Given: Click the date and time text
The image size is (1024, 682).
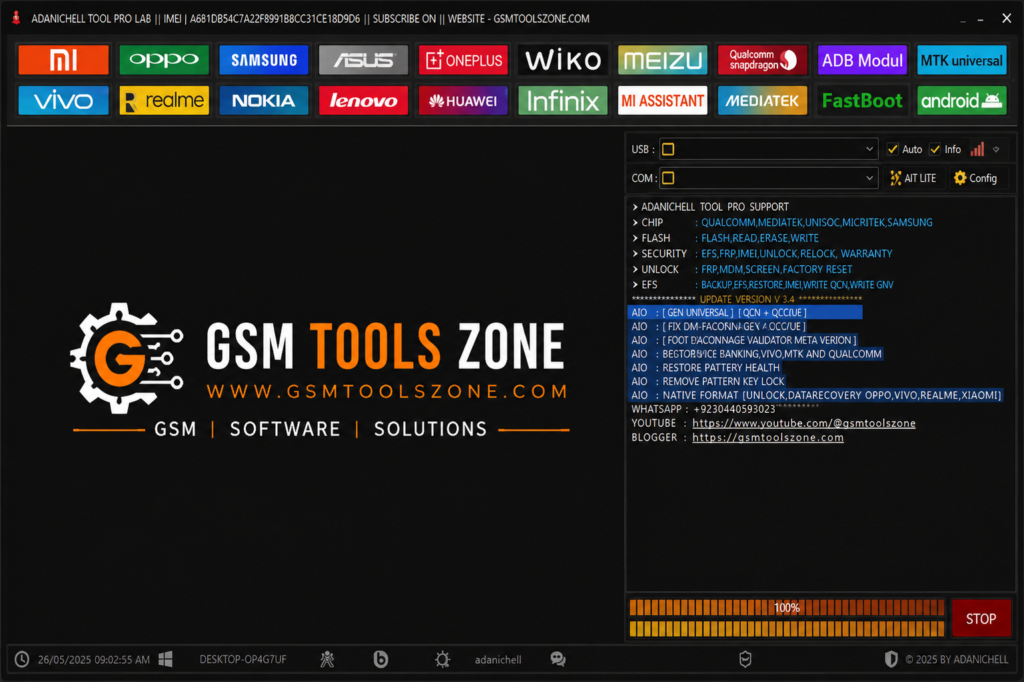Looking at the screenshot, I should pos(94,660).
